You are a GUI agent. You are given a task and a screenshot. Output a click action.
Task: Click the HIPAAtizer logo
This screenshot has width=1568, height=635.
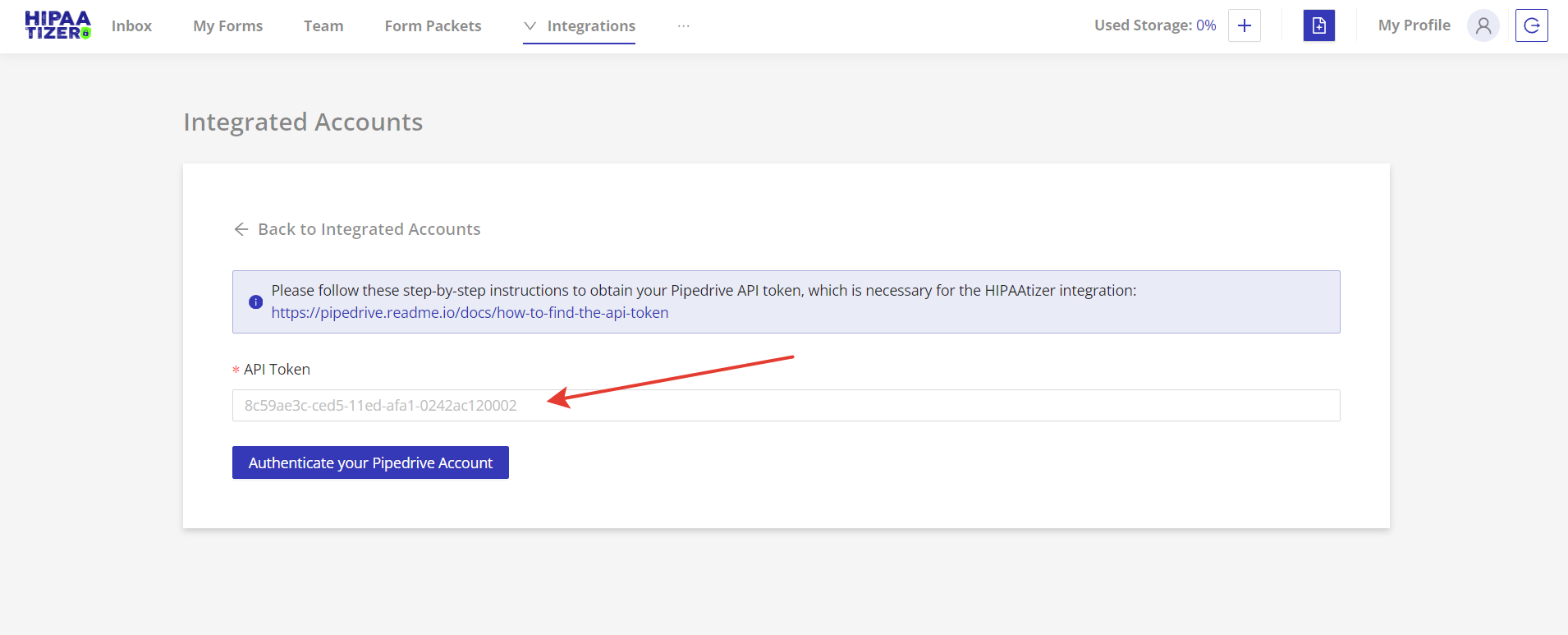point(57,25)
